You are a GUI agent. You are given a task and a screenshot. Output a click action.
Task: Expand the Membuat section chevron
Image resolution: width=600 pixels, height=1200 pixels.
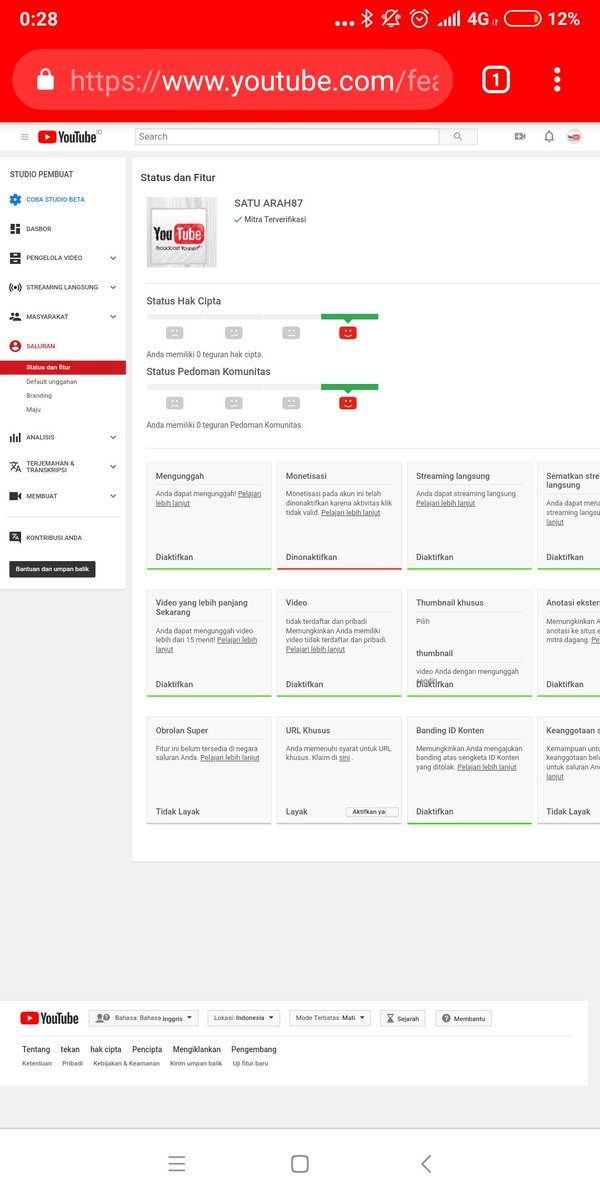(113, 496)
